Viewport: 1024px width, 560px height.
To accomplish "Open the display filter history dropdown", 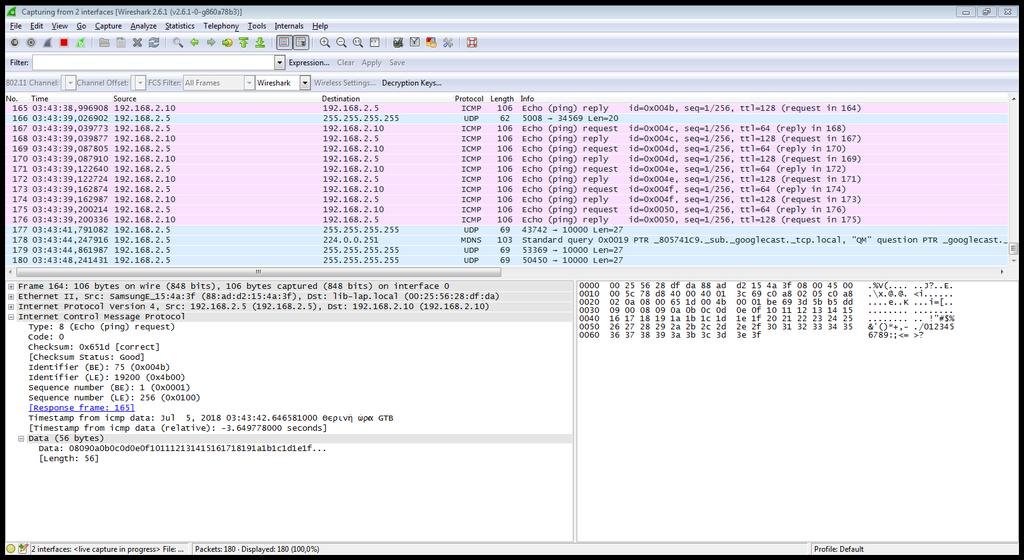I will click(x=280, y=63).
